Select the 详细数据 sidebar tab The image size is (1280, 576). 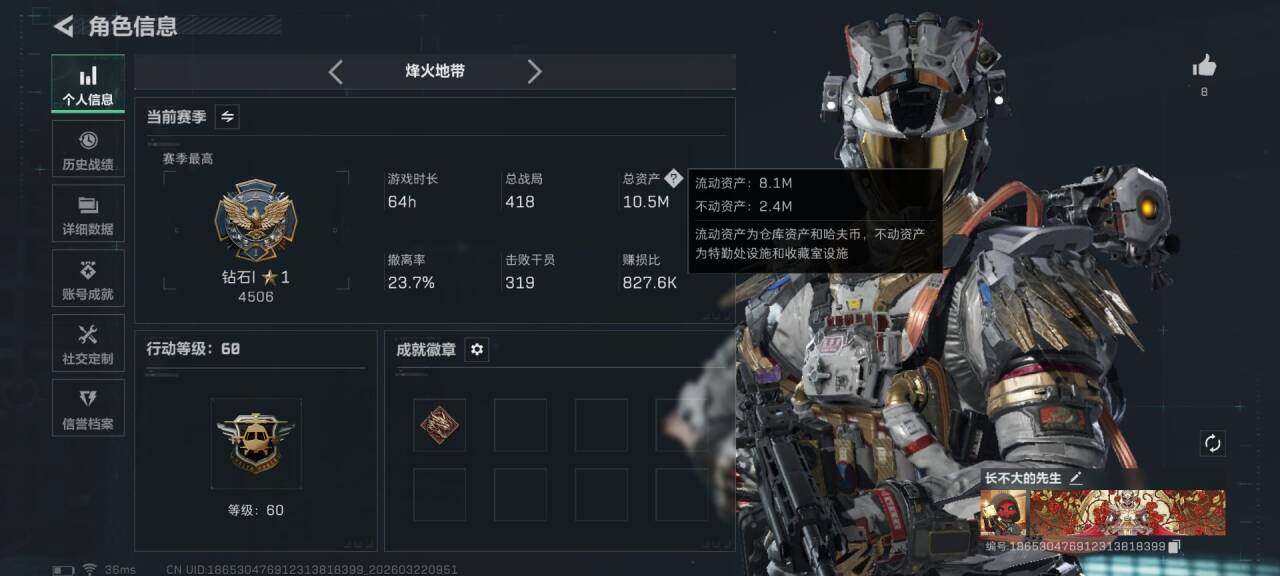coord(88,214)
